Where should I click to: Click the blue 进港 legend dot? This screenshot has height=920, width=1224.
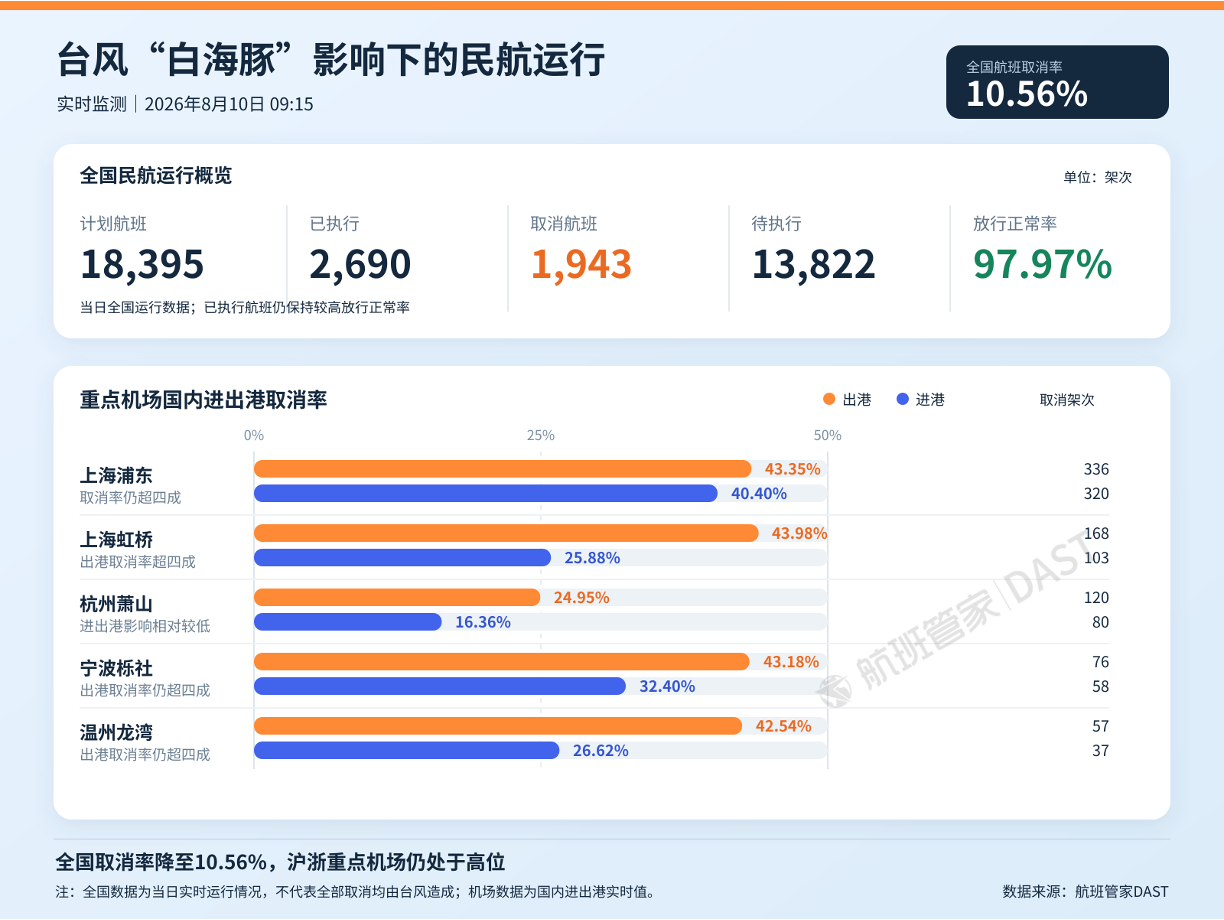click(903, 400)
